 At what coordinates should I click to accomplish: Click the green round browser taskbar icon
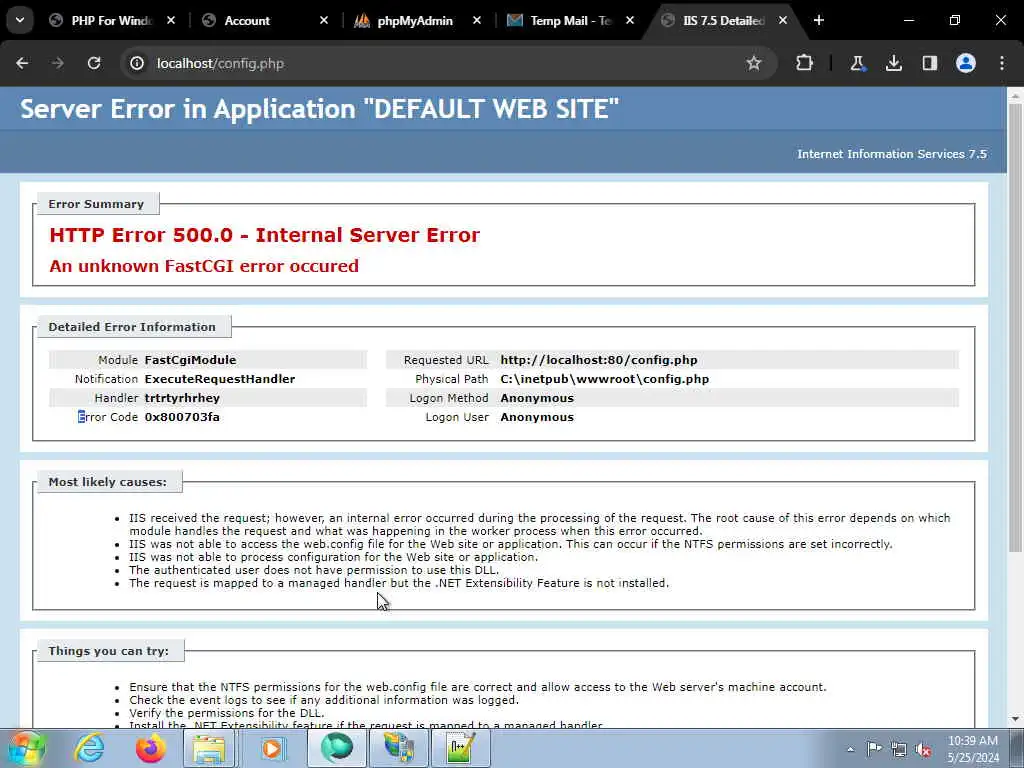[336, 748]
